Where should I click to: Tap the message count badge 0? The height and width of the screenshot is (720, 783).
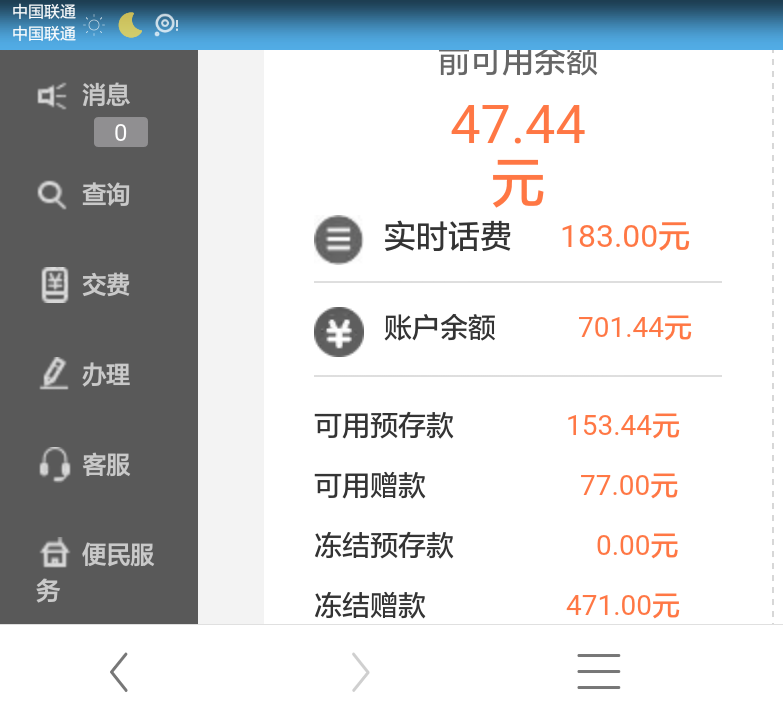(121, 132)
